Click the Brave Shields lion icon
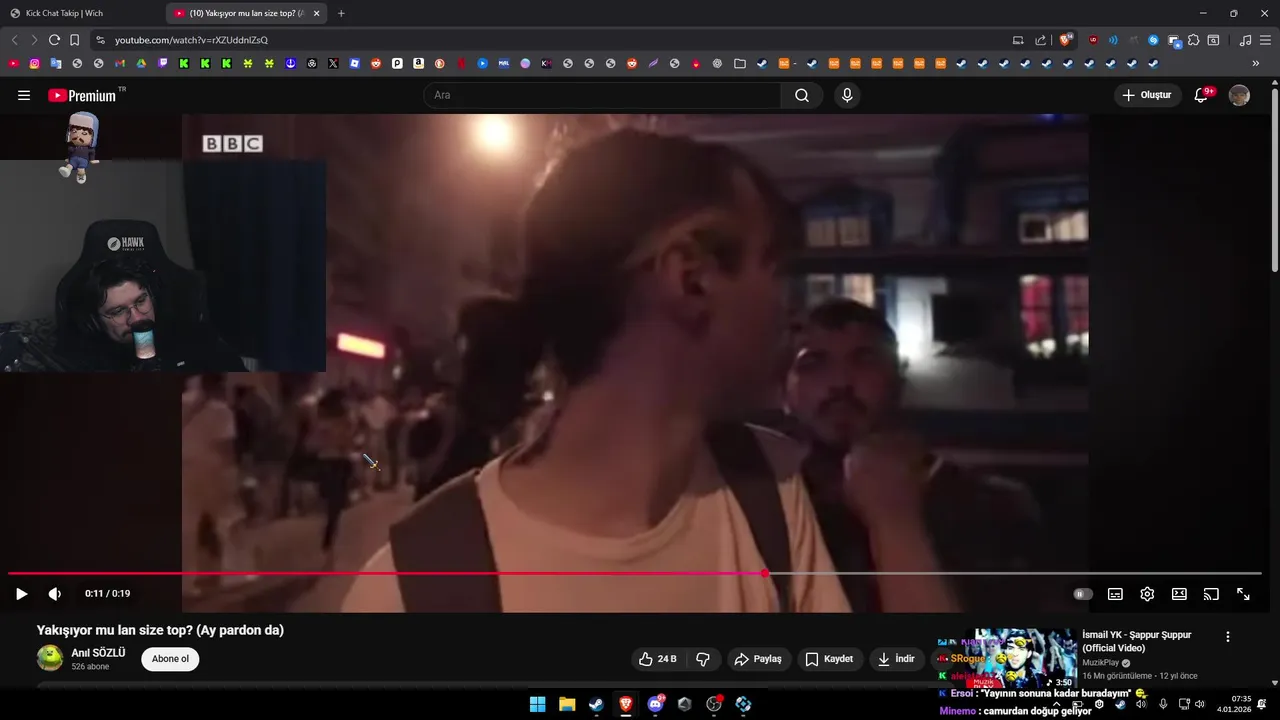 coord(1066,40)
